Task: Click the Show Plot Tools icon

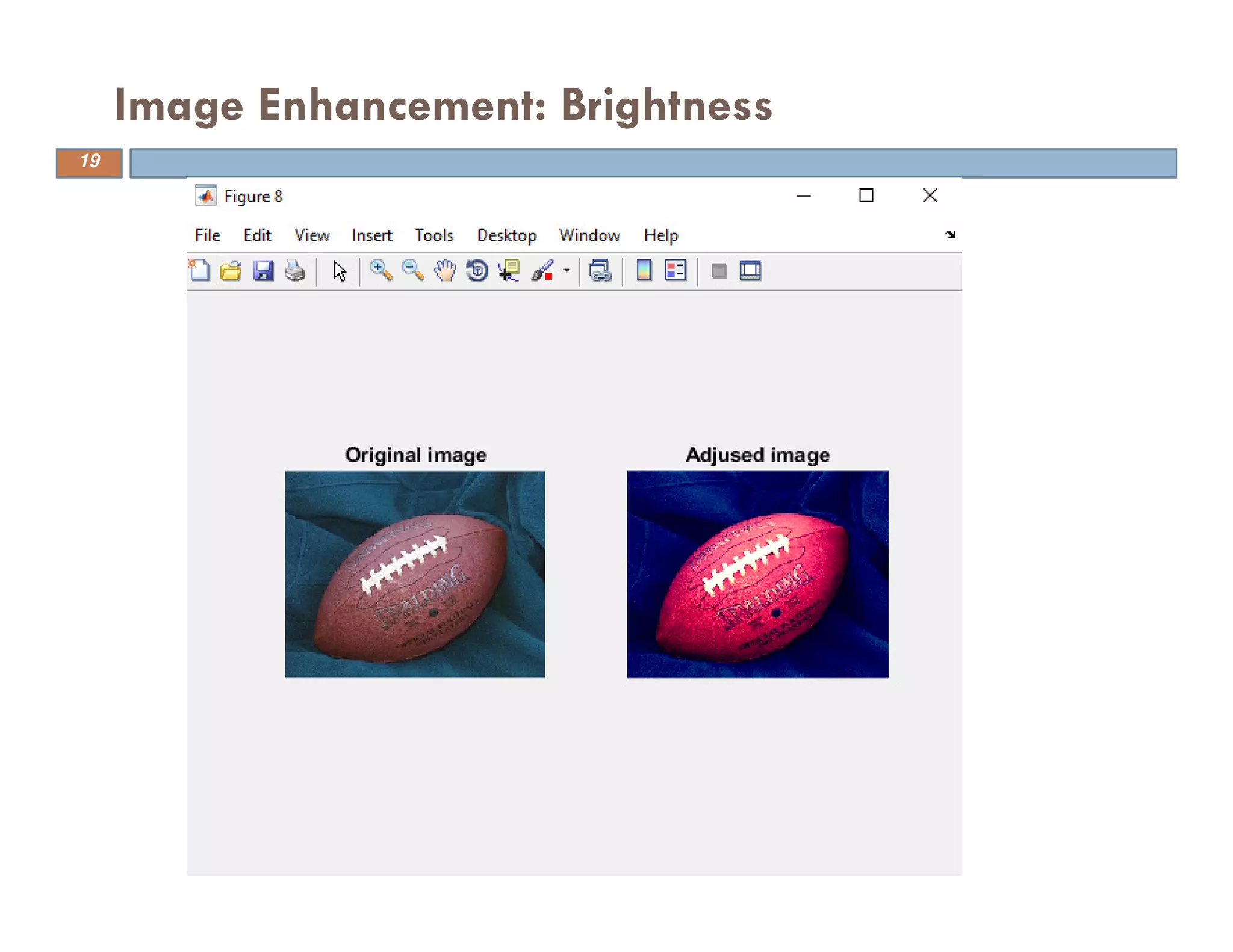Action: coord(751,271)
